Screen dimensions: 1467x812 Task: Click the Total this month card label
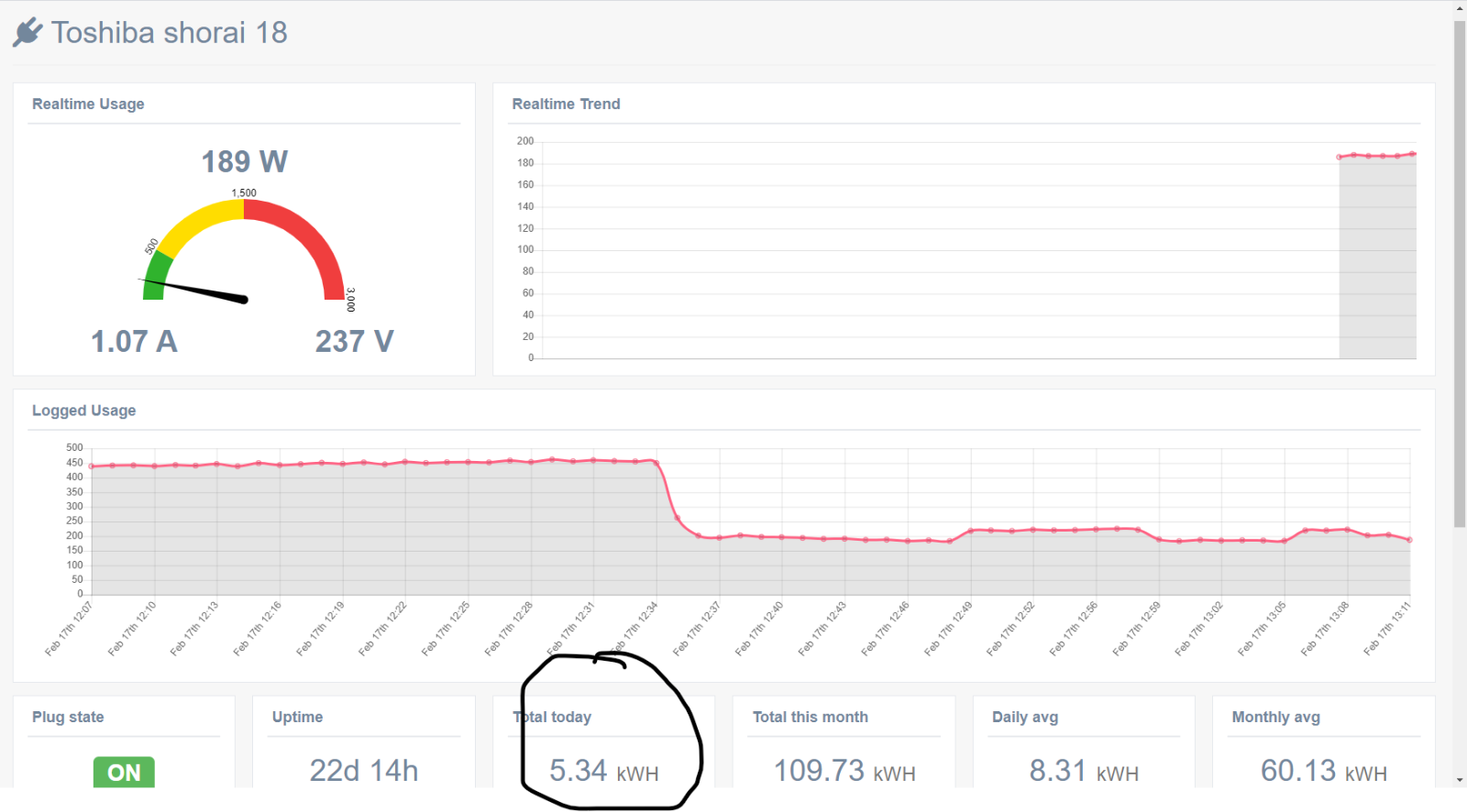pos(811,717)
